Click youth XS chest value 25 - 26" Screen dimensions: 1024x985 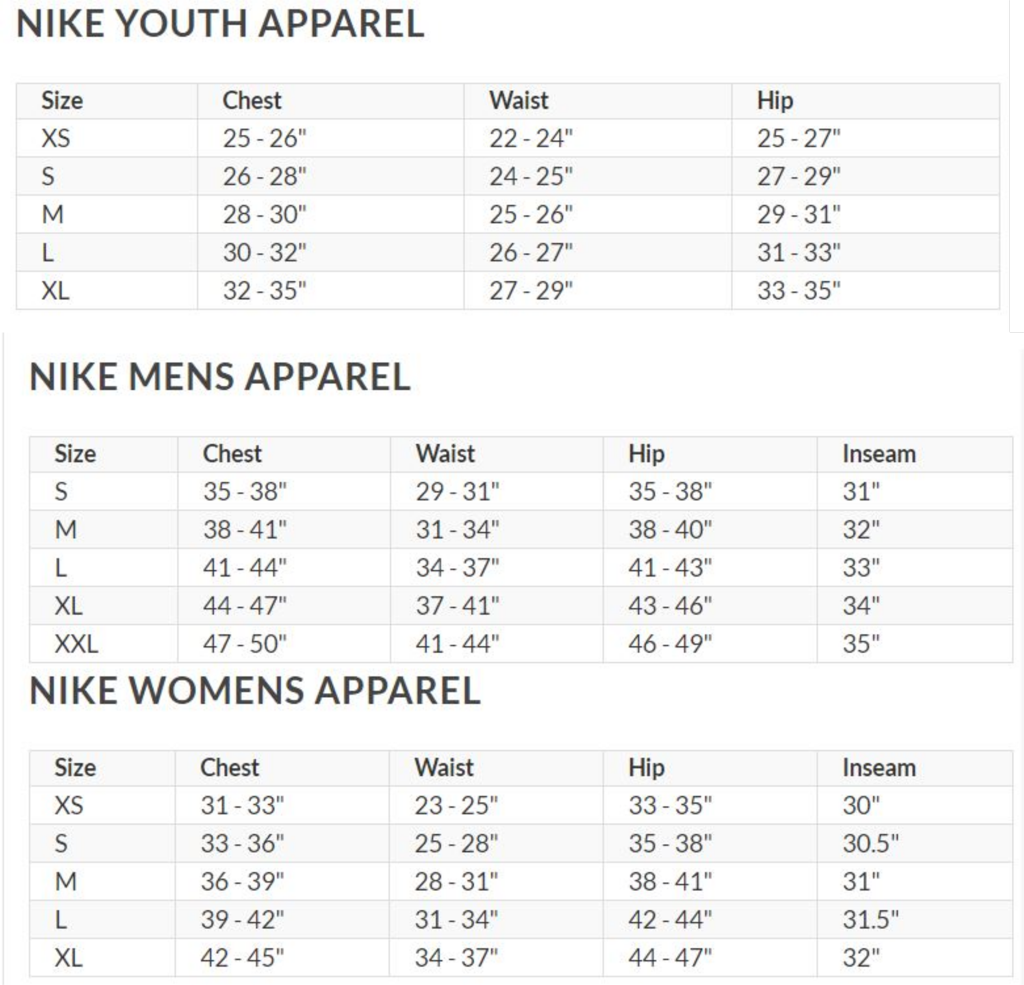264,138
